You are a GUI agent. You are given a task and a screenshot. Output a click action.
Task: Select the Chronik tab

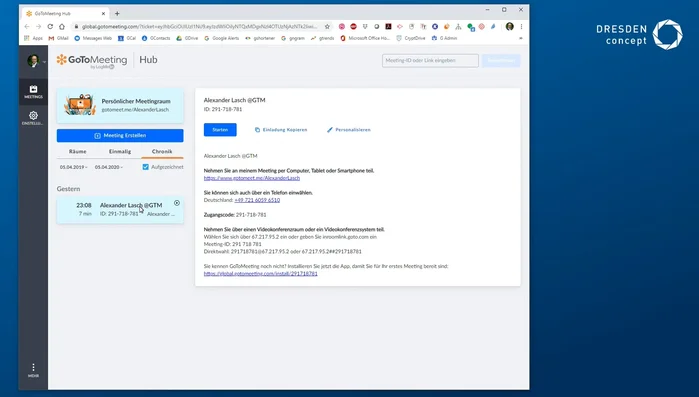click(162, 151)
